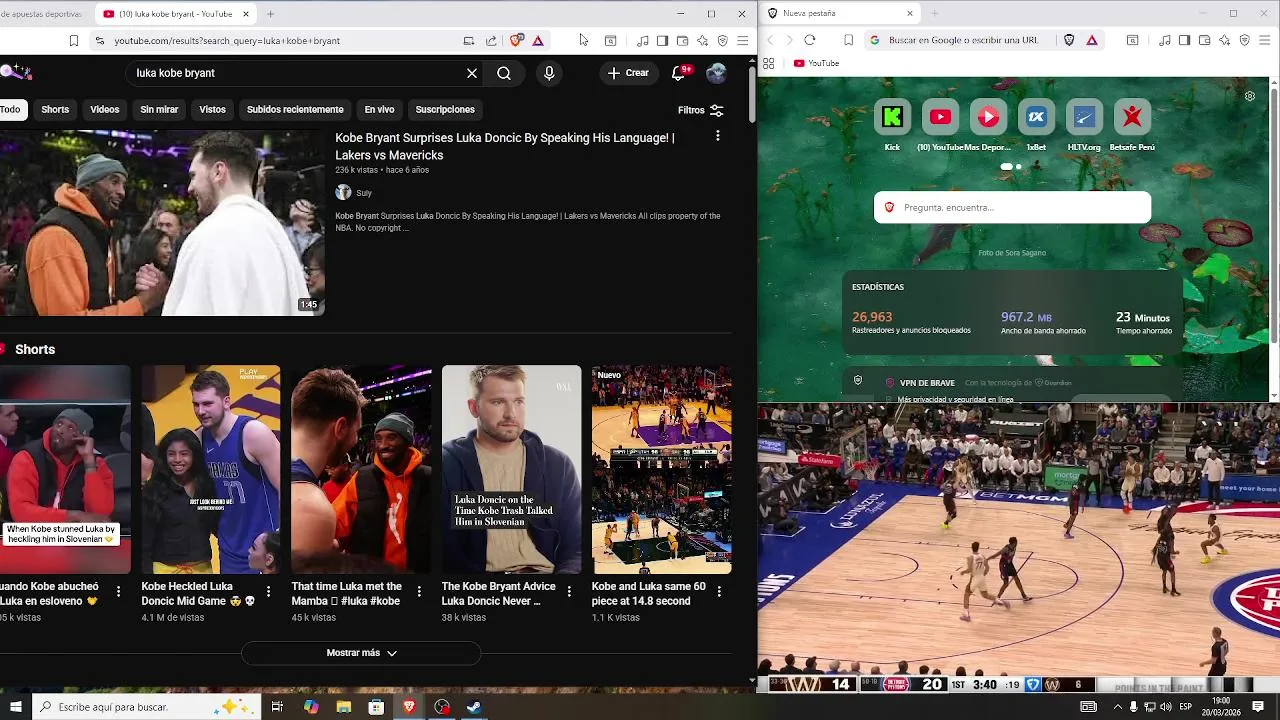This screenshot has height=720, width=1280.
Task: Click the Brave Shields lion in YouTube window
Action: pyautogui.click(x=516, y=41)
